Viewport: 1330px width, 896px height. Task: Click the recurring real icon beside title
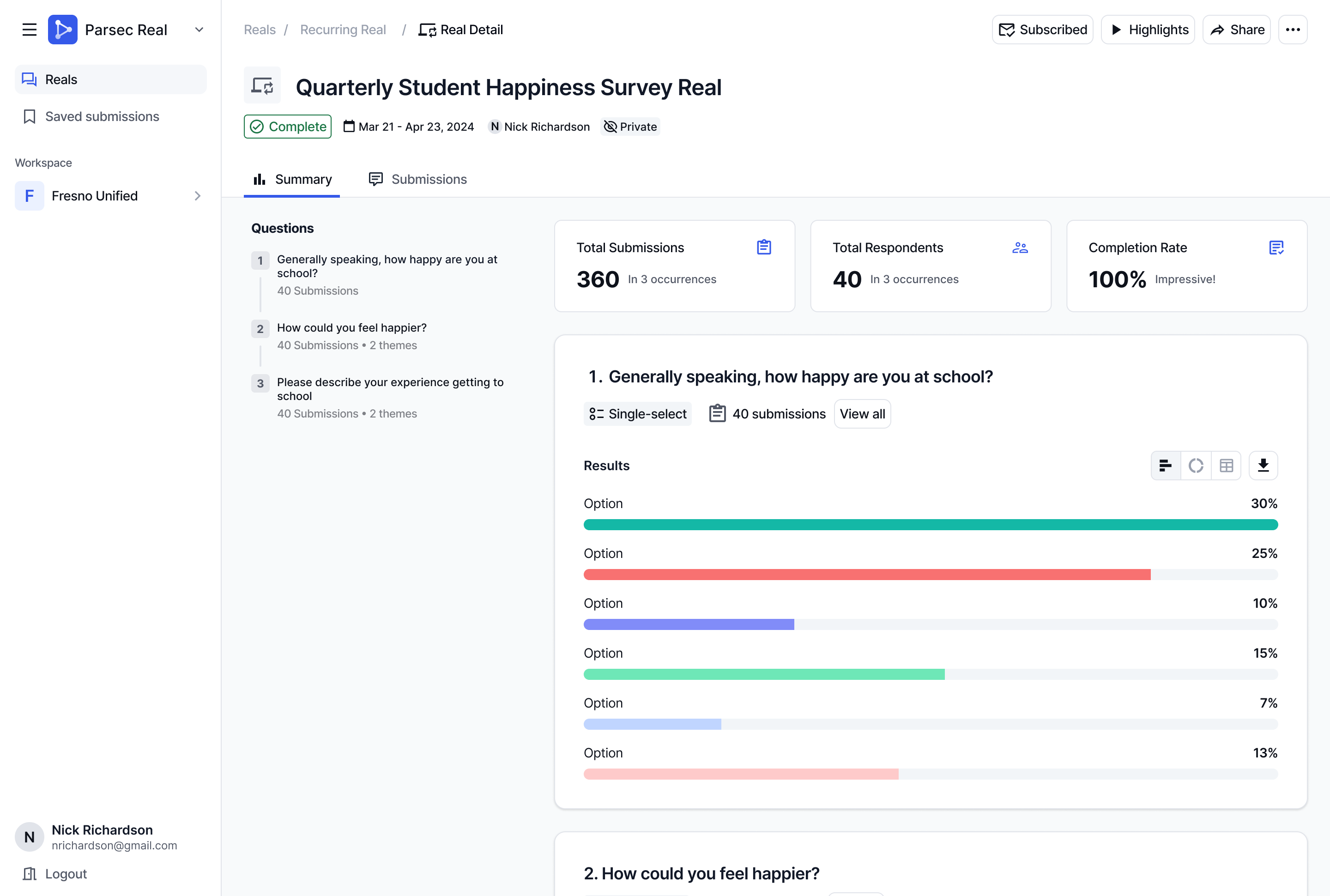click(x=262, y=86)
